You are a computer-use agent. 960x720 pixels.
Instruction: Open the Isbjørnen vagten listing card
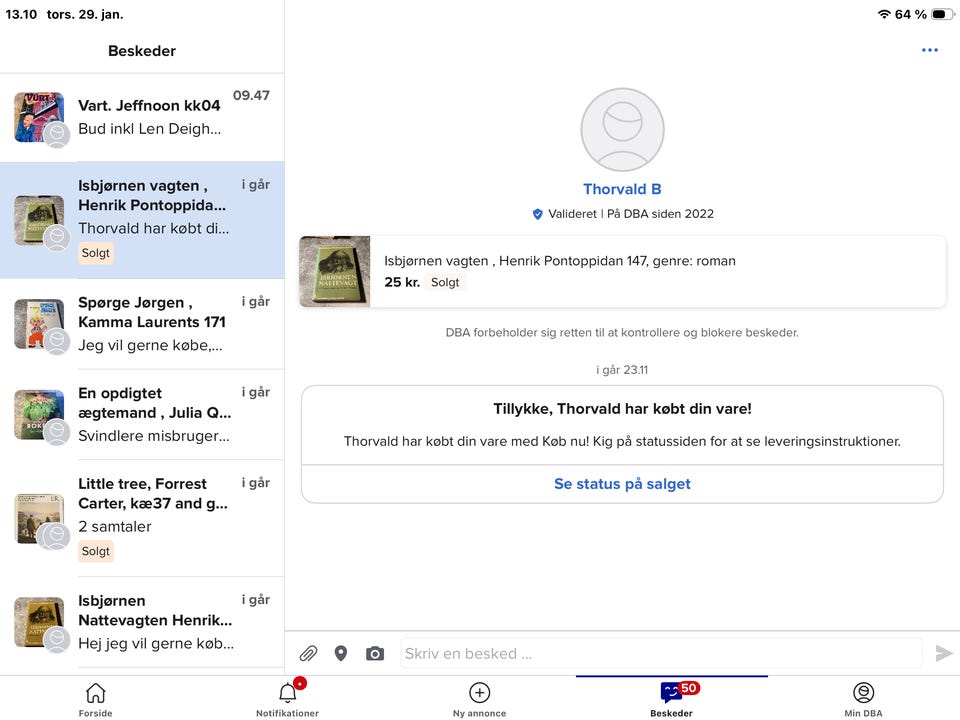(x=622, y=271)
